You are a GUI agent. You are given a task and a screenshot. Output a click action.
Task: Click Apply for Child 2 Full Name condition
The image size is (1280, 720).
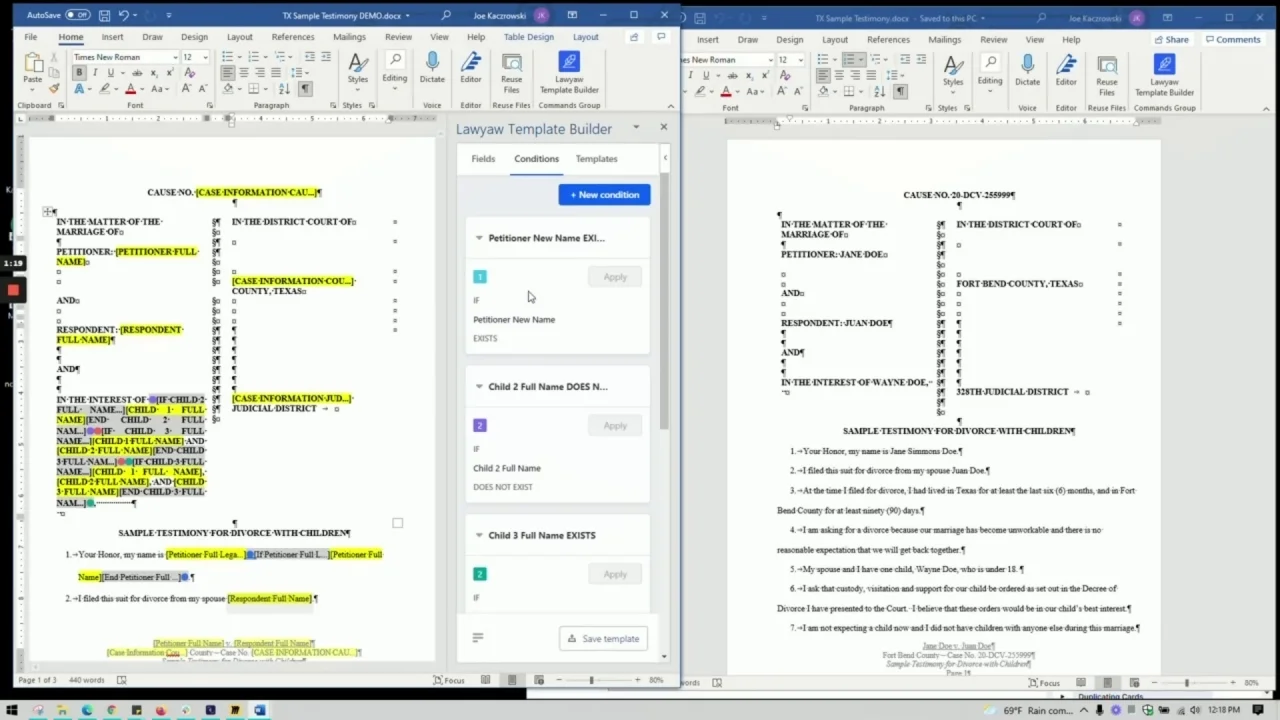tap(615, 426)
